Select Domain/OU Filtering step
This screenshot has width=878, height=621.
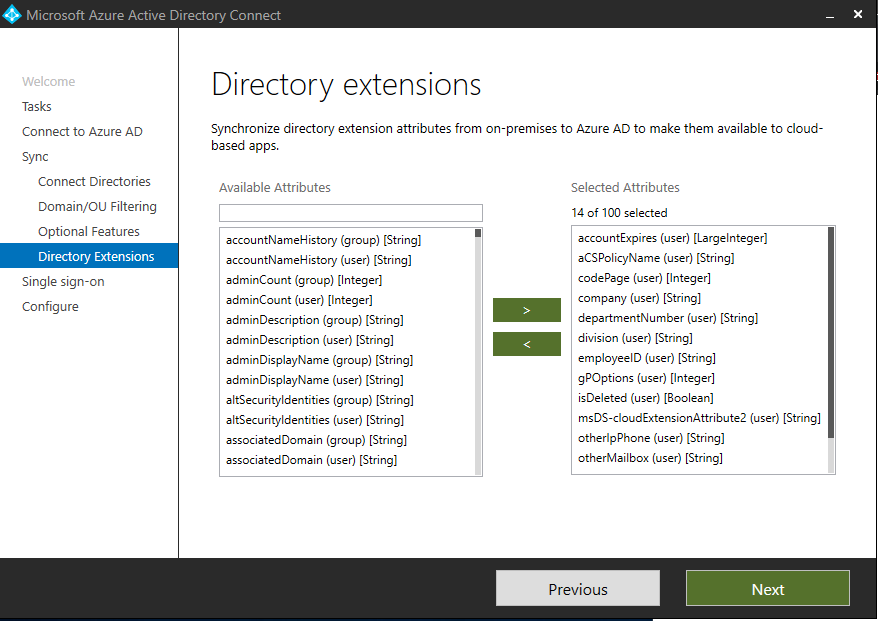96,206
